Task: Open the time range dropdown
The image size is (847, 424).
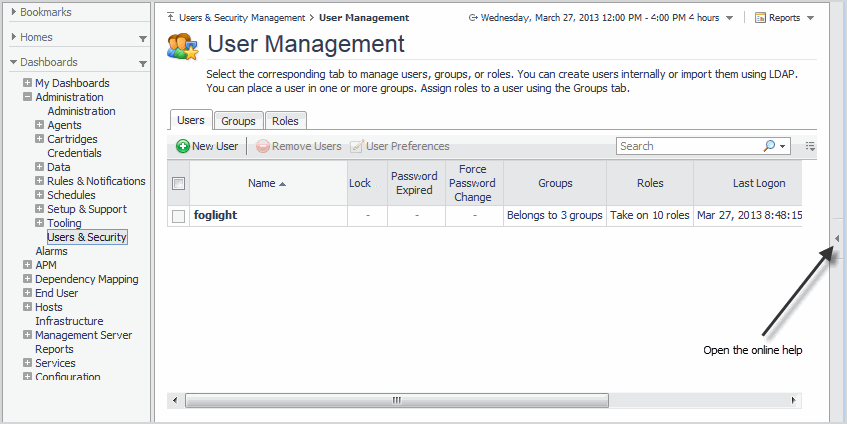Action: [729, 18]
